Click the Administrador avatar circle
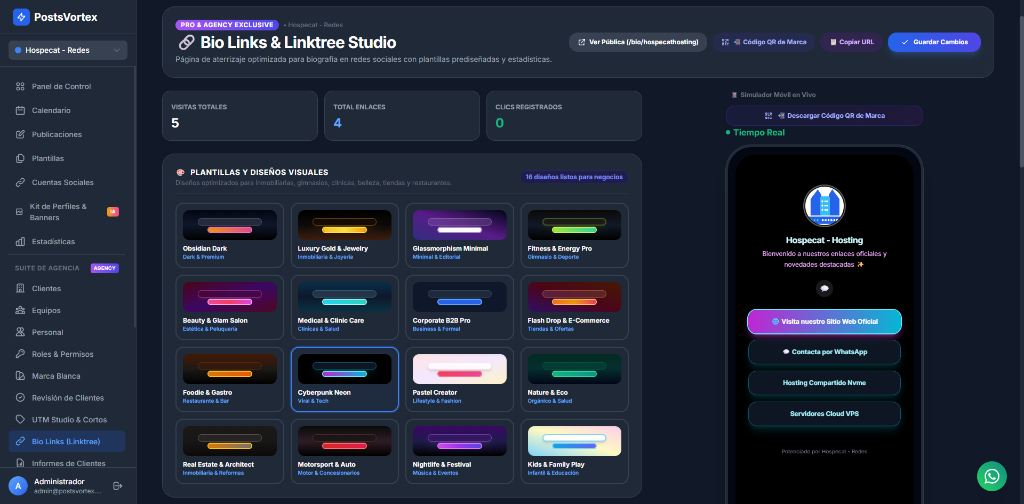 click(18, 486)
